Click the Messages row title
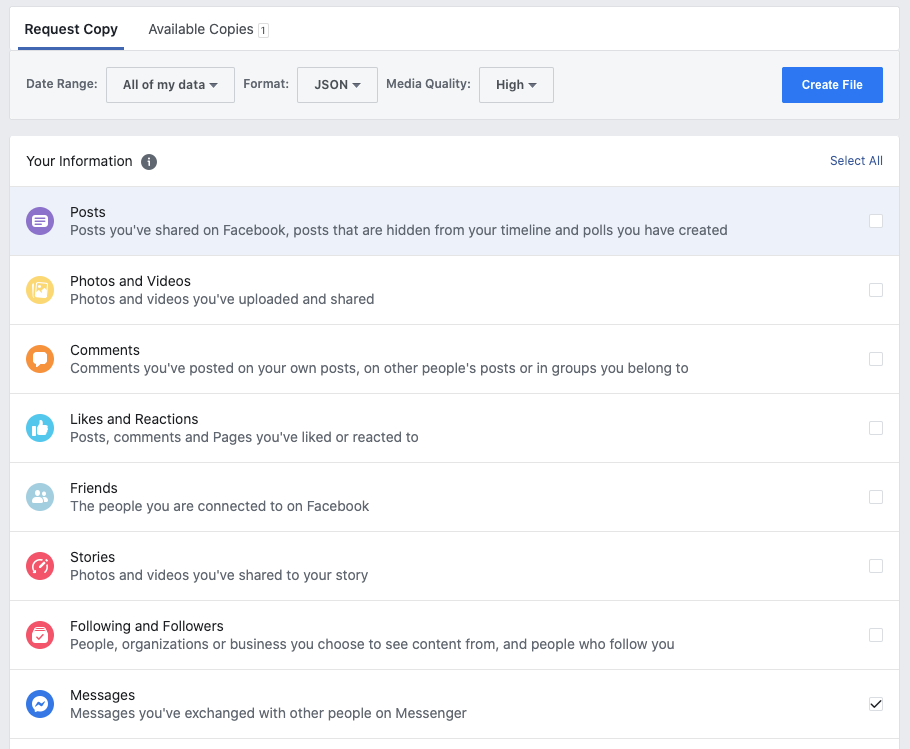 (x=102, y=696)
